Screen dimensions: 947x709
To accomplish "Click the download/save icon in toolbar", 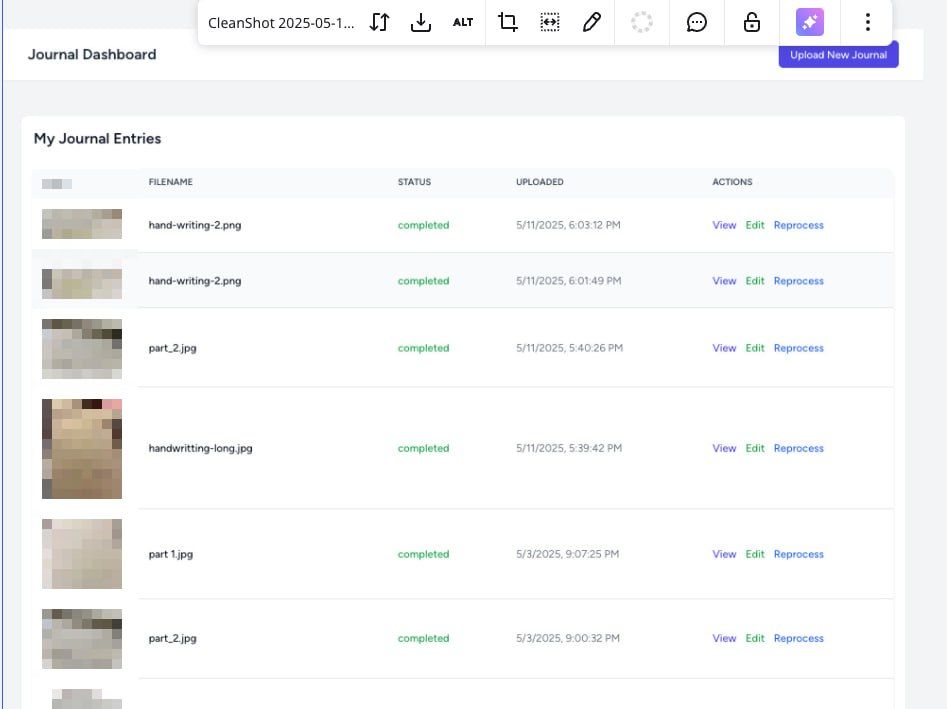I will pos(420,22).
